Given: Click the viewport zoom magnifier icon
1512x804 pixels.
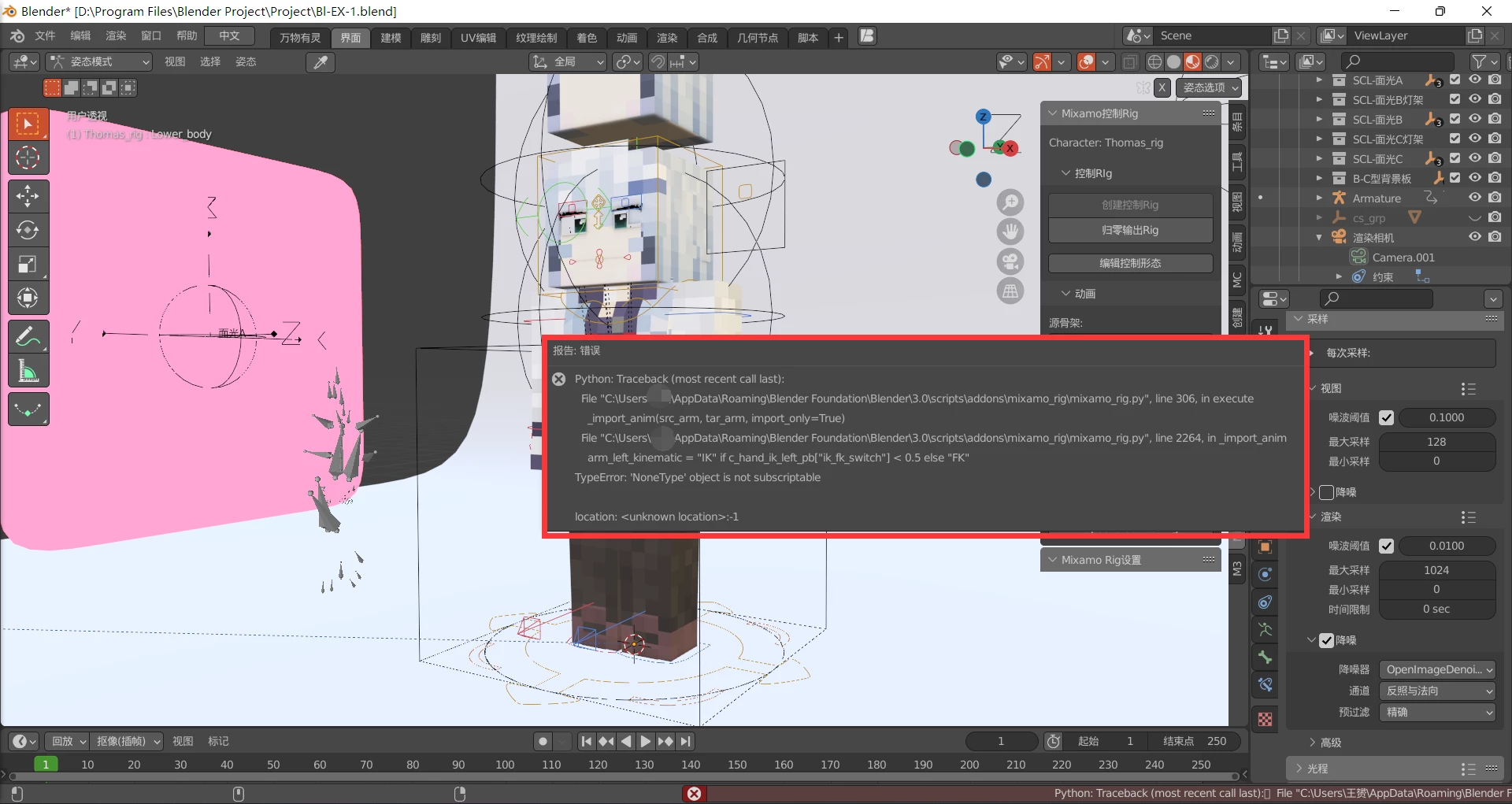Looking at the screenshot, I should pos(1010,202).
